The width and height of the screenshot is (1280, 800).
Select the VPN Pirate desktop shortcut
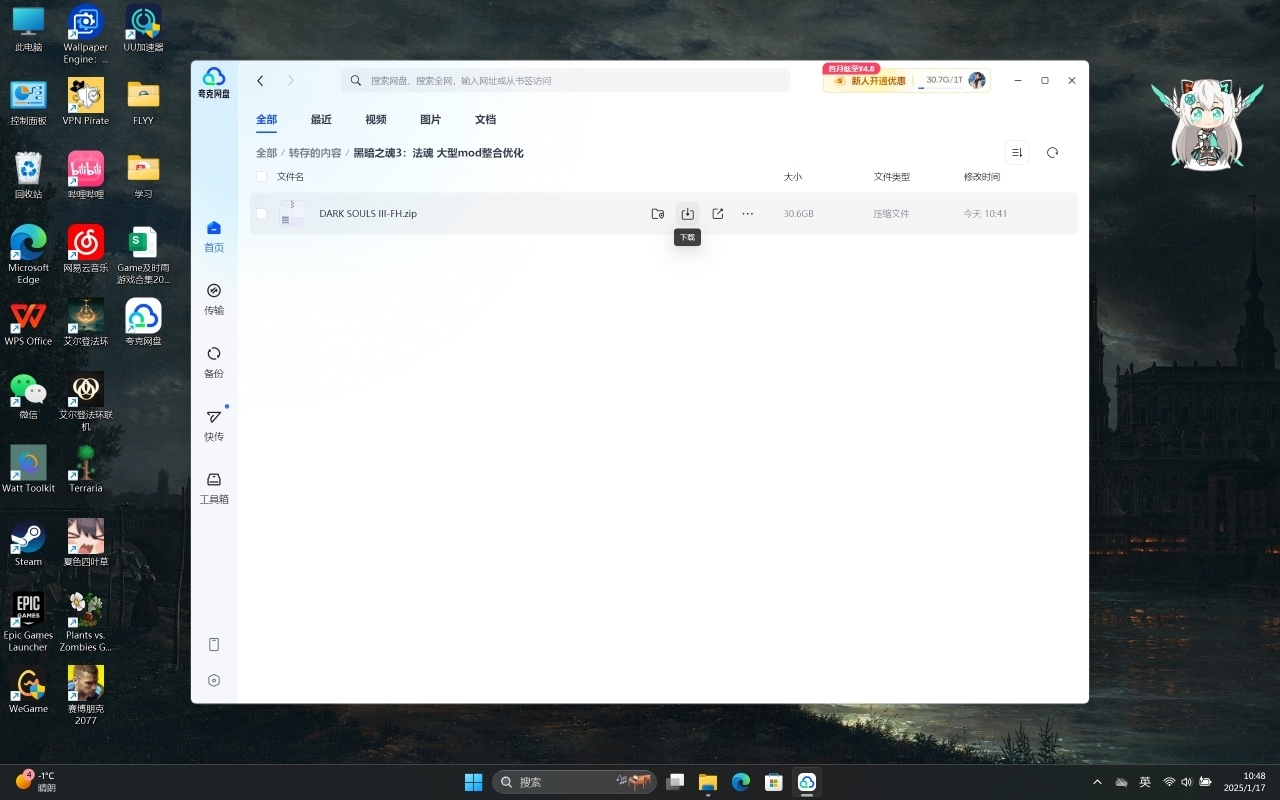[x=86, y=102]
